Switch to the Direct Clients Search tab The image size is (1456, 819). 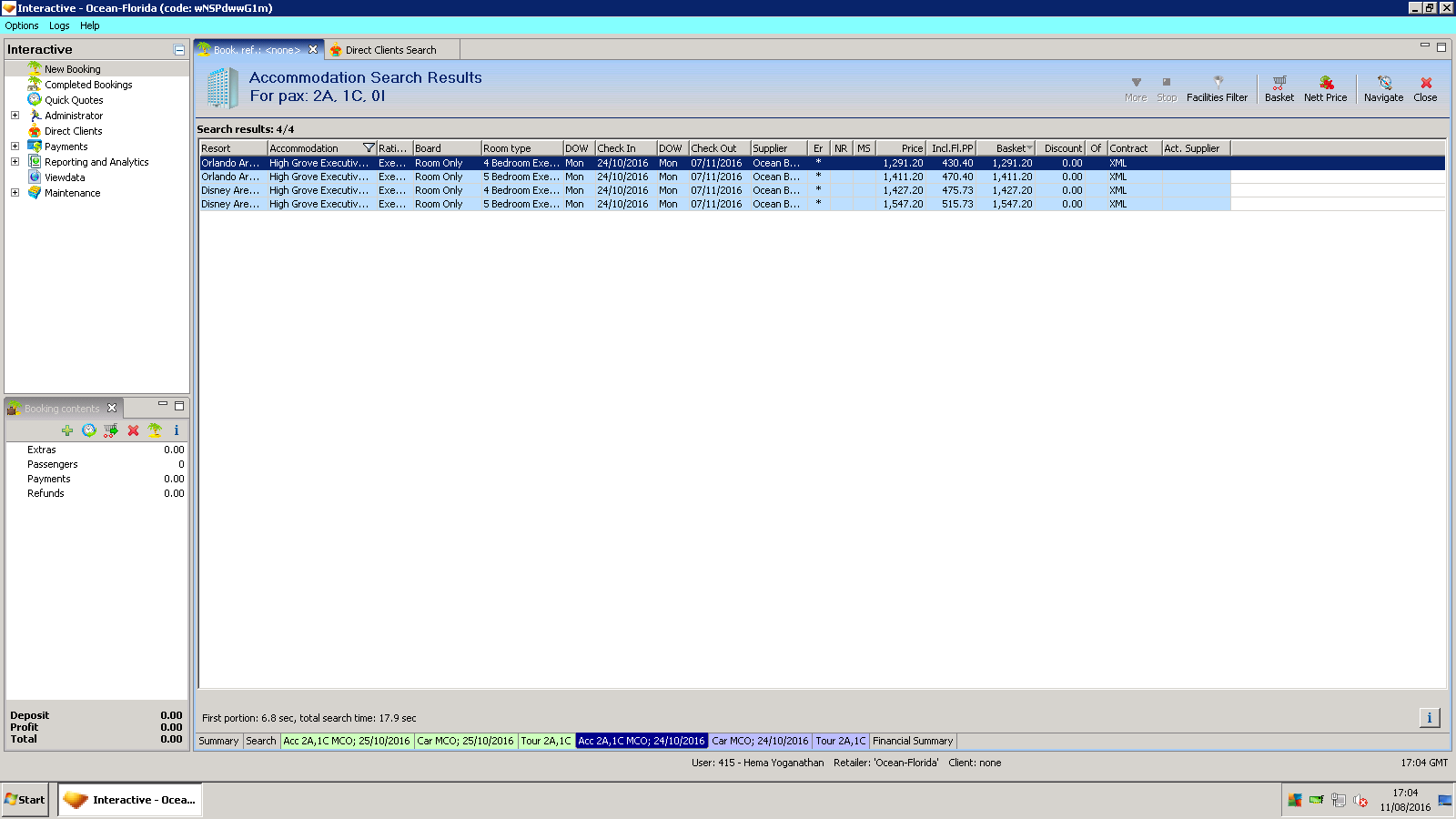(390, 50)
